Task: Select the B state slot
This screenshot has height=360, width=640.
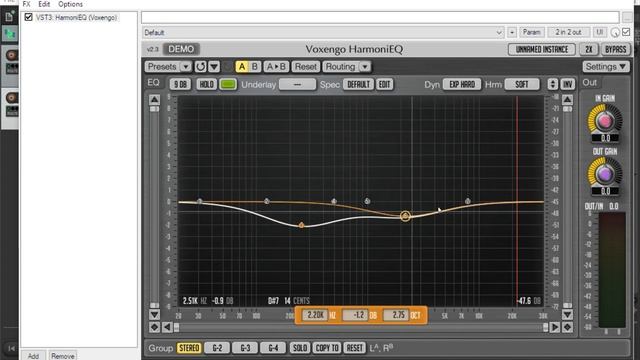Action: (x=255, y=67)
